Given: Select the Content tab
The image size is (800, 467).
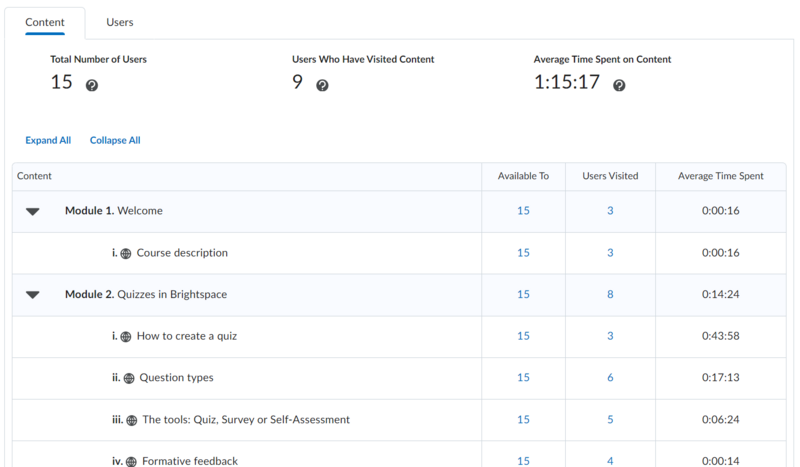Looking at the screenshot, I should pyautogui.click(x=45, y=22).
